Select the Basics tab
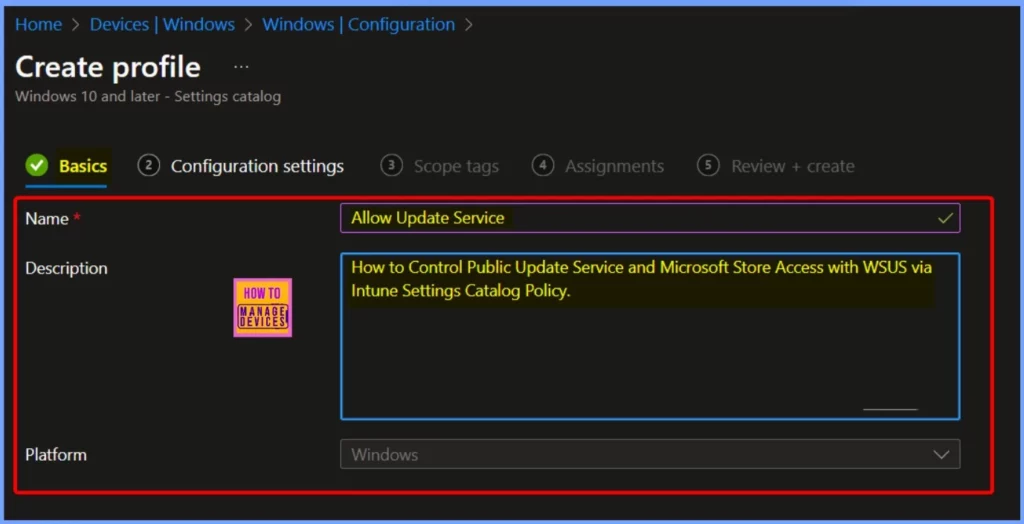 pos(83,166)
